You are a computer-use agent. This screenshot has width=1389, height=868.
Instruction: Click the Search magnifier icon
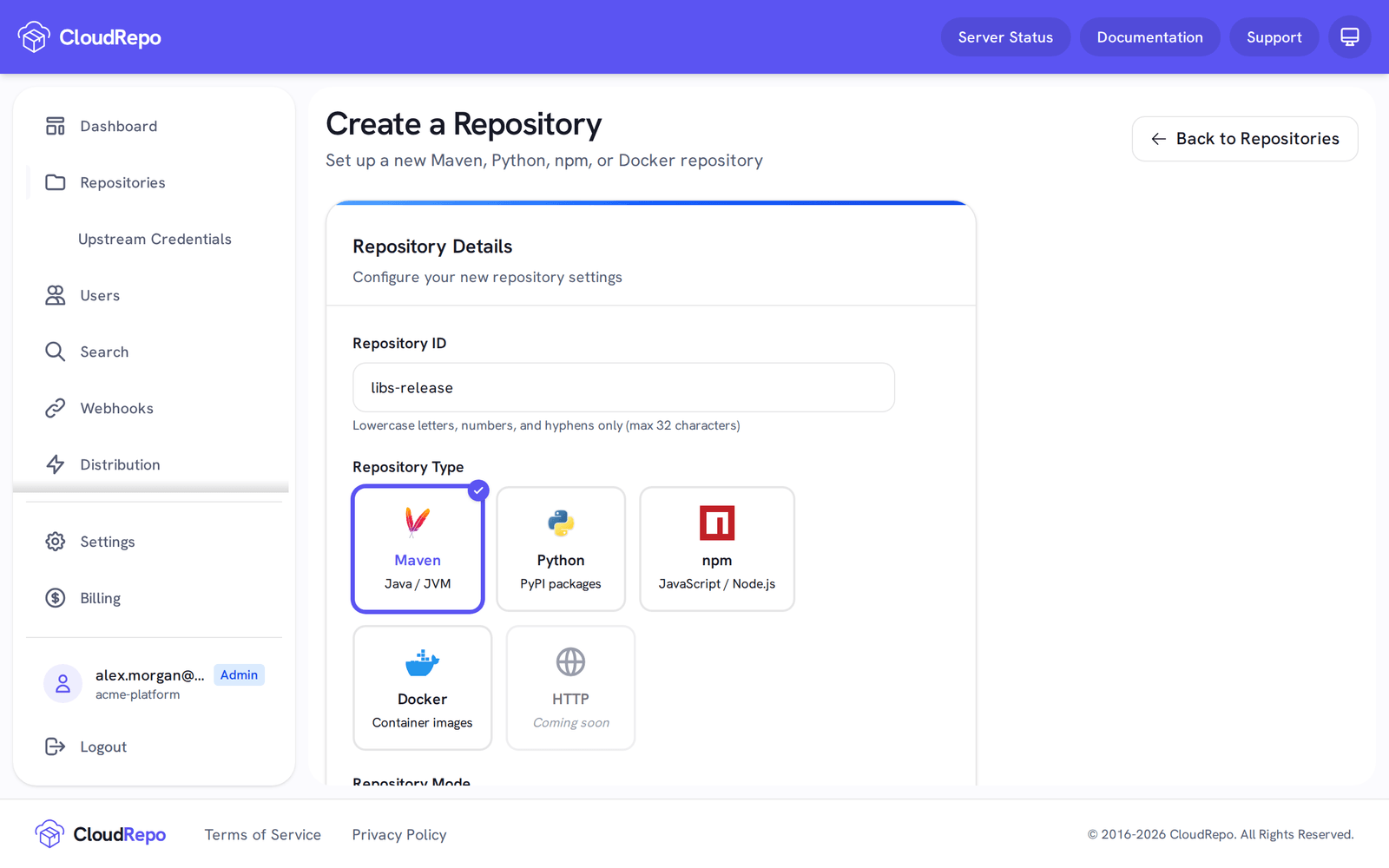(x=56, y=352)
